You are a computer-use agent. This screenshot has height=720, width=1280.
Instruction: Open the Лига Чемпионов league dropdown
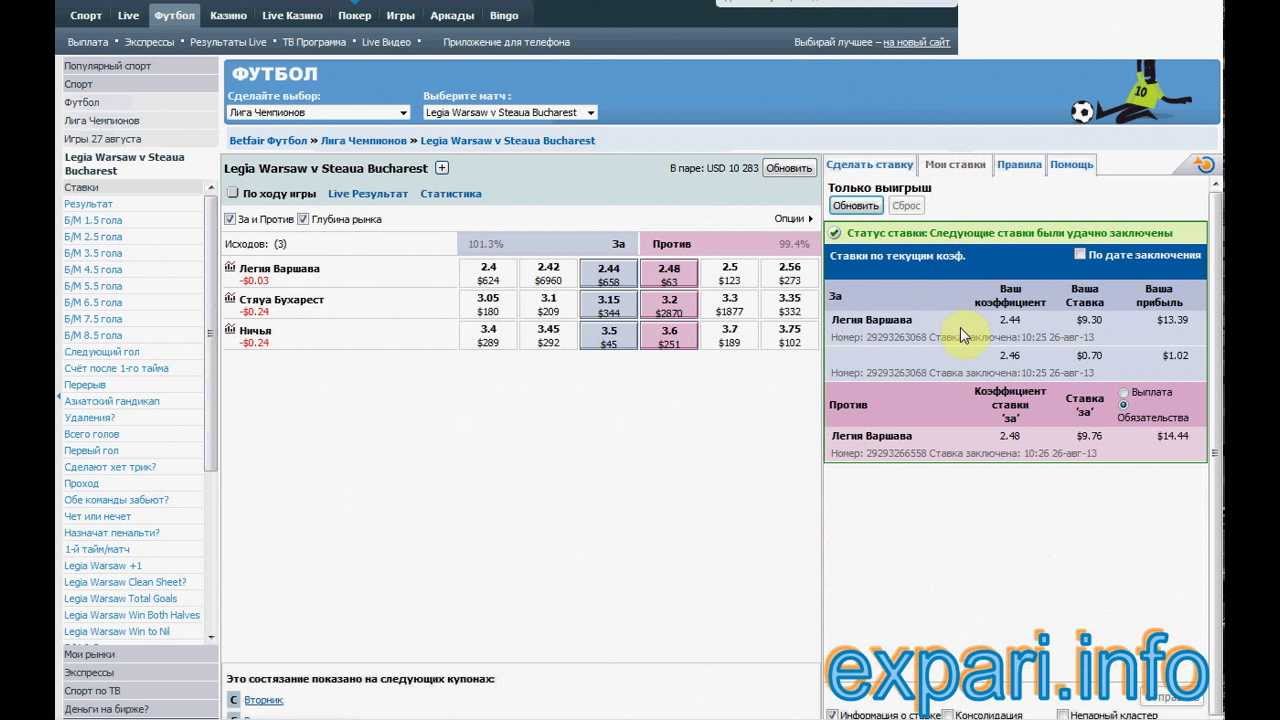pos(318,113)
